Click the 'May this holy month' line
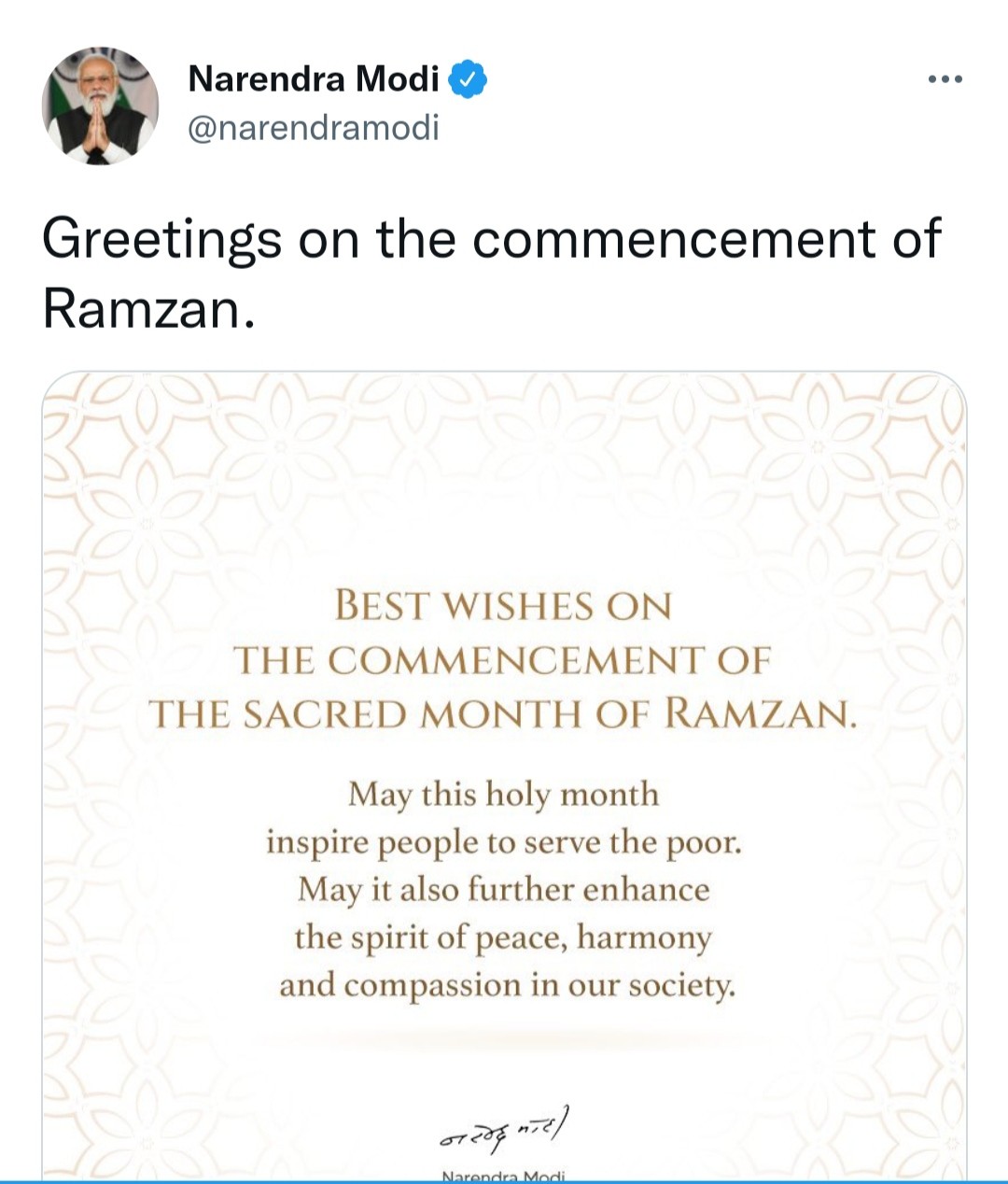Viewport: 1008px width, 1184px height. pyautogui.click(x=504, y=796)
